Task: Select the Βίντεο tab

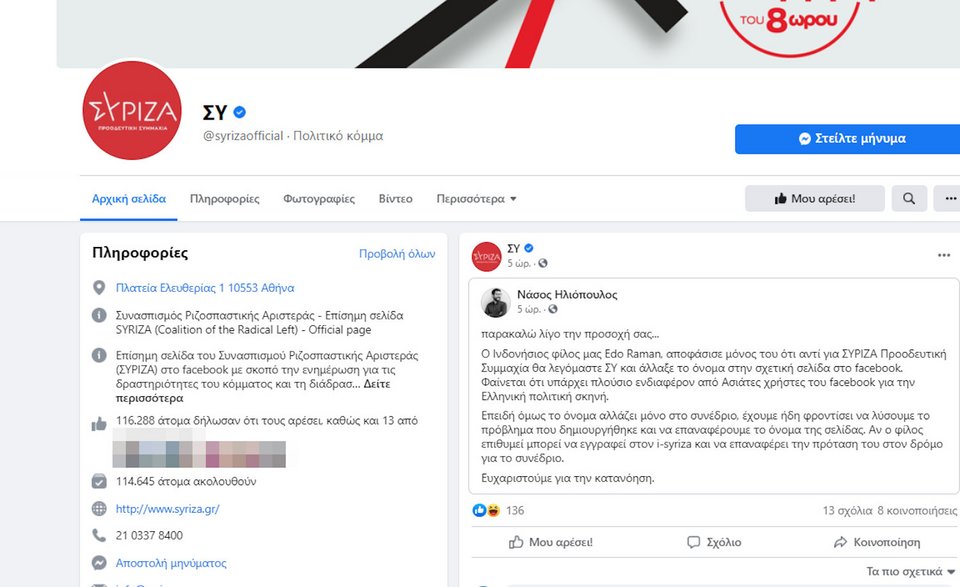Action: (396, 199)
